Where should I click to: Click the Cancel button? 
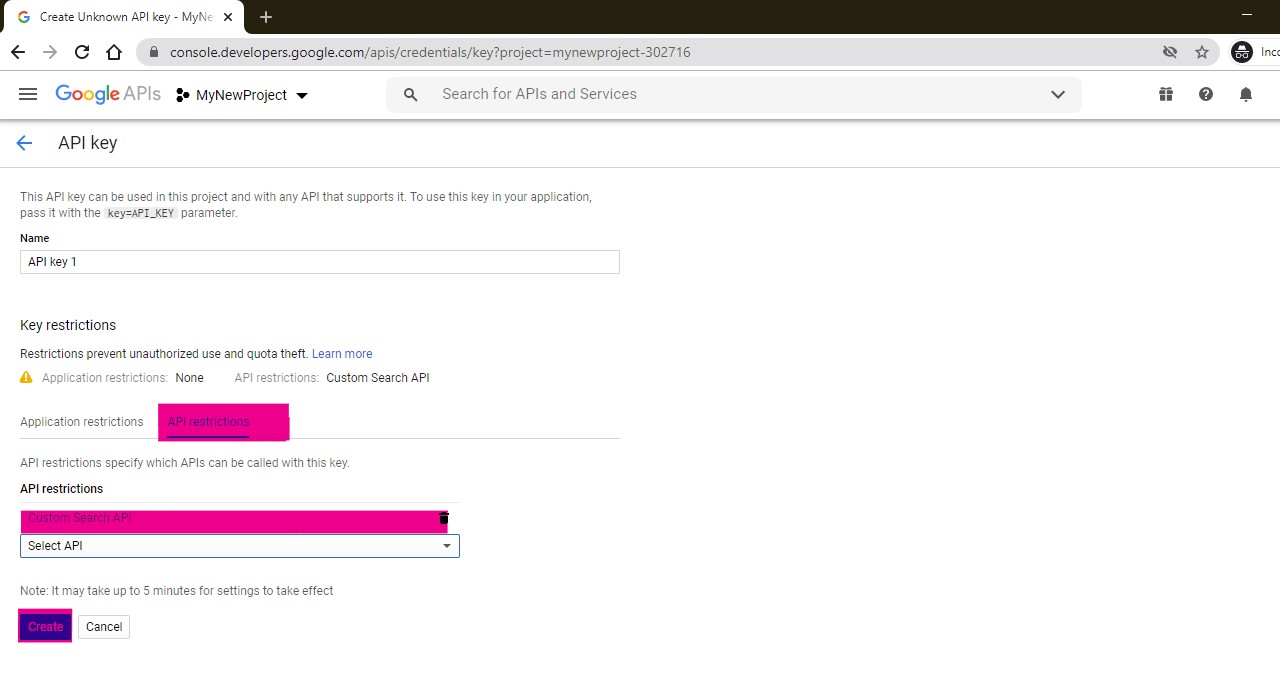pos(104,627)
